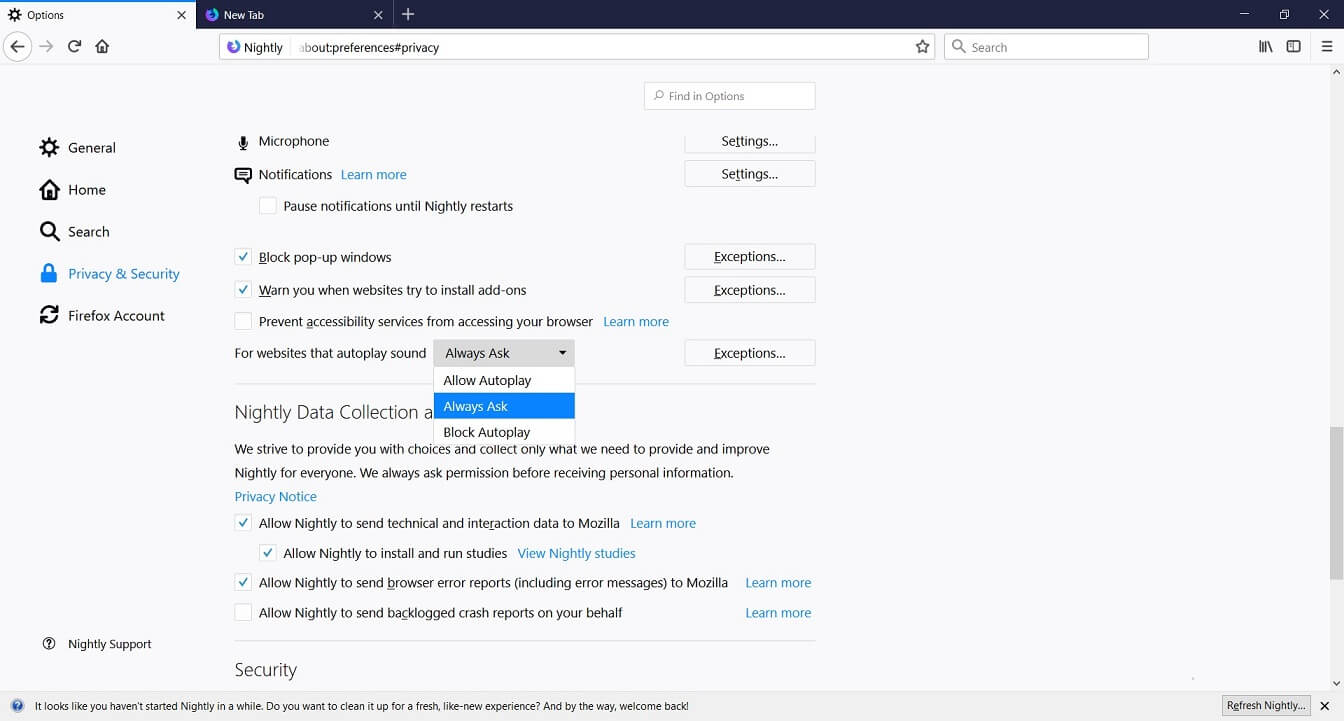Open Learn more about error reports
The height and width of the screenshot is (721, 1344).
778,583
